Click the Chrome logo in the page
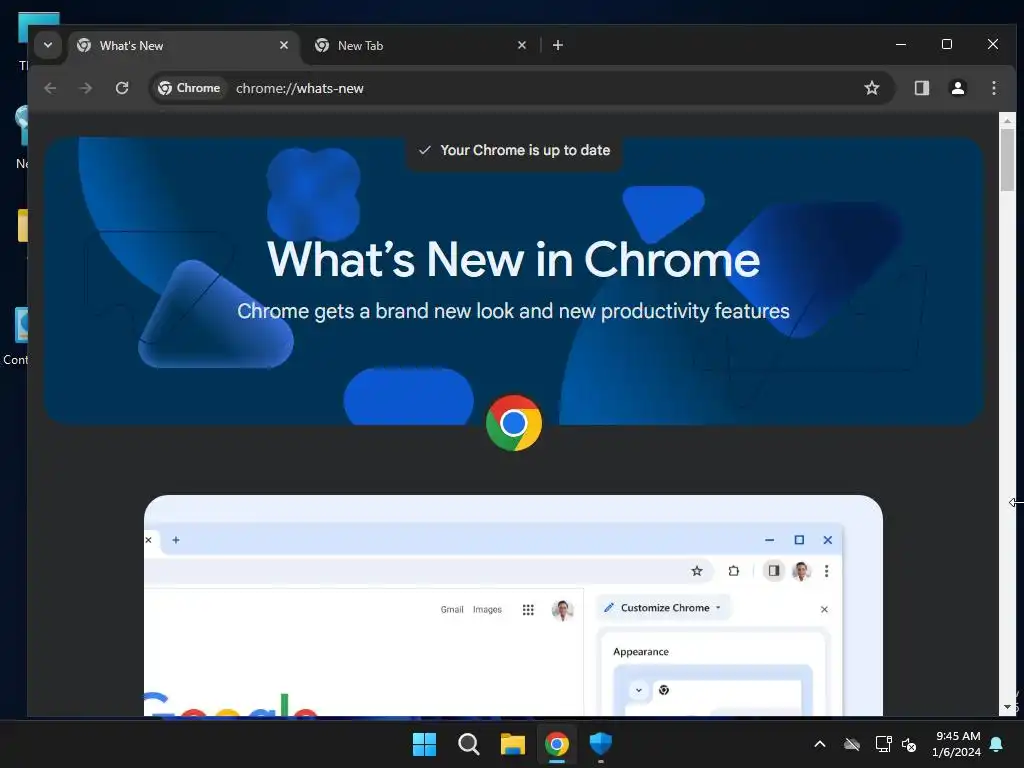This screenshot has width=1024, height=768. tap(514, 423)
